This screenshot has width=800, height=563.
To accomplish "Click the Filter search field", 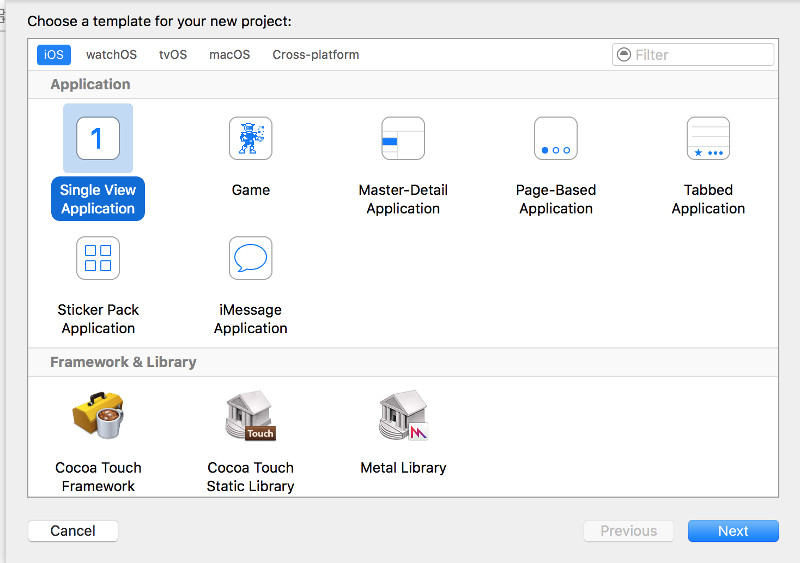I will coord(702,55).
